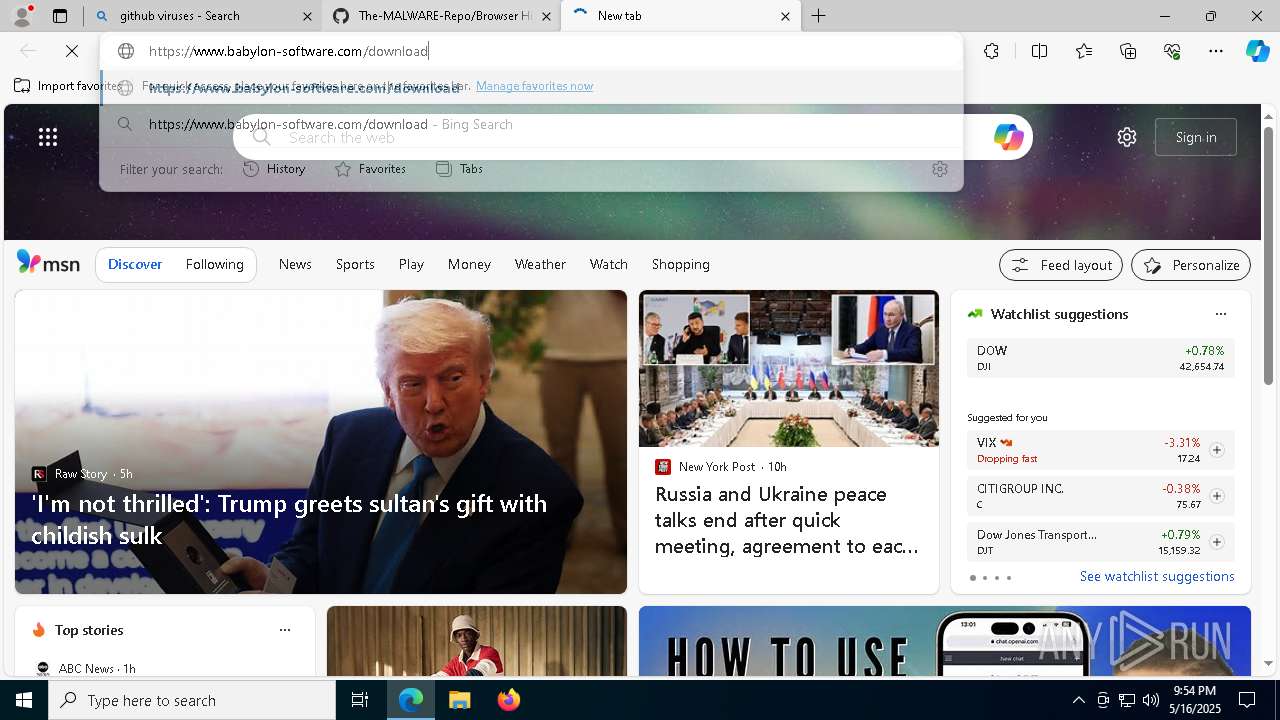Show hidden system tray icons
Screen dimensions: 1280x720
pos(1078,700)
